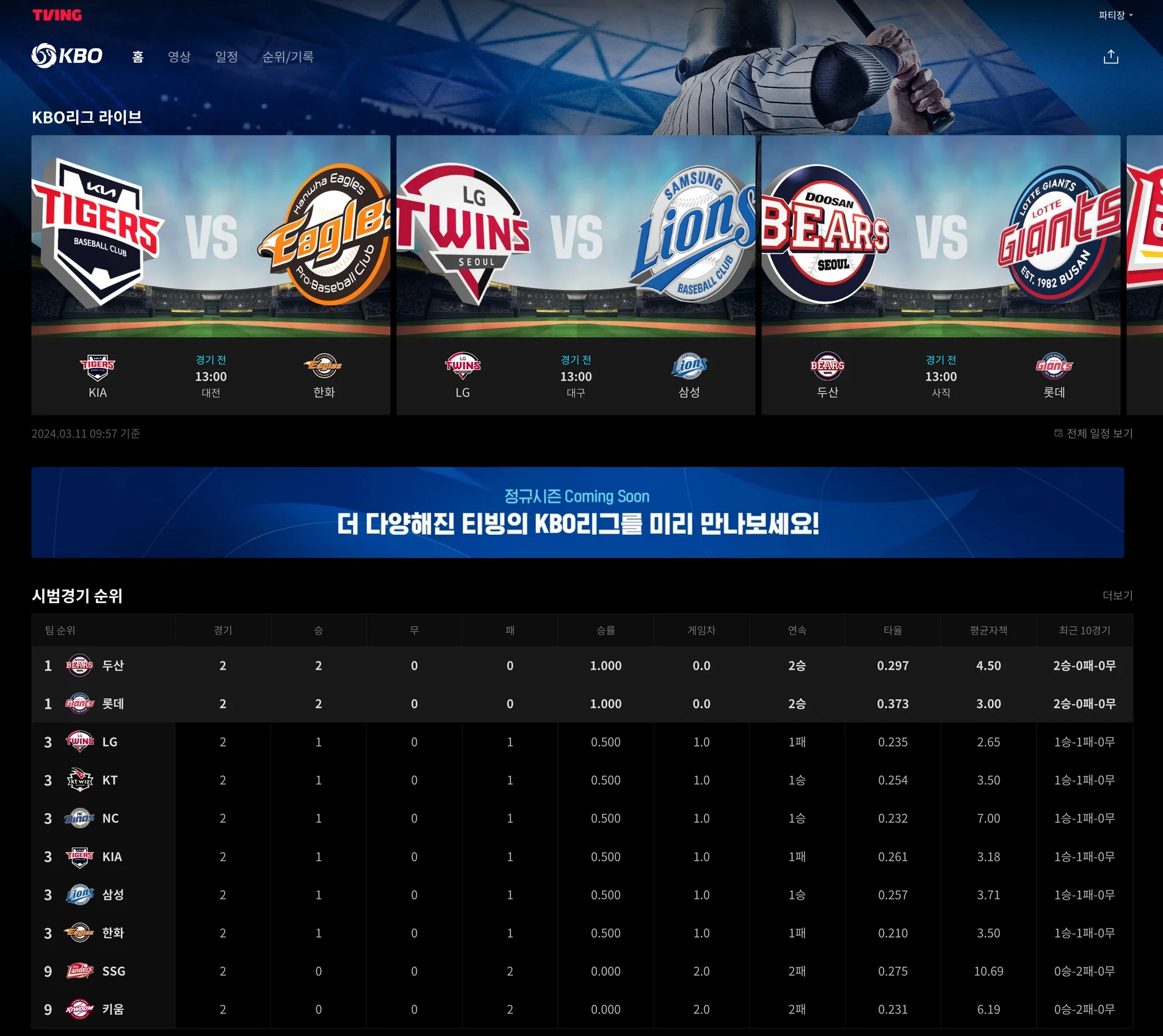Click 10.69 ERA value for SSG
The width and height of the screenshot is (1163, 1036).
click(x=988, y=971)
